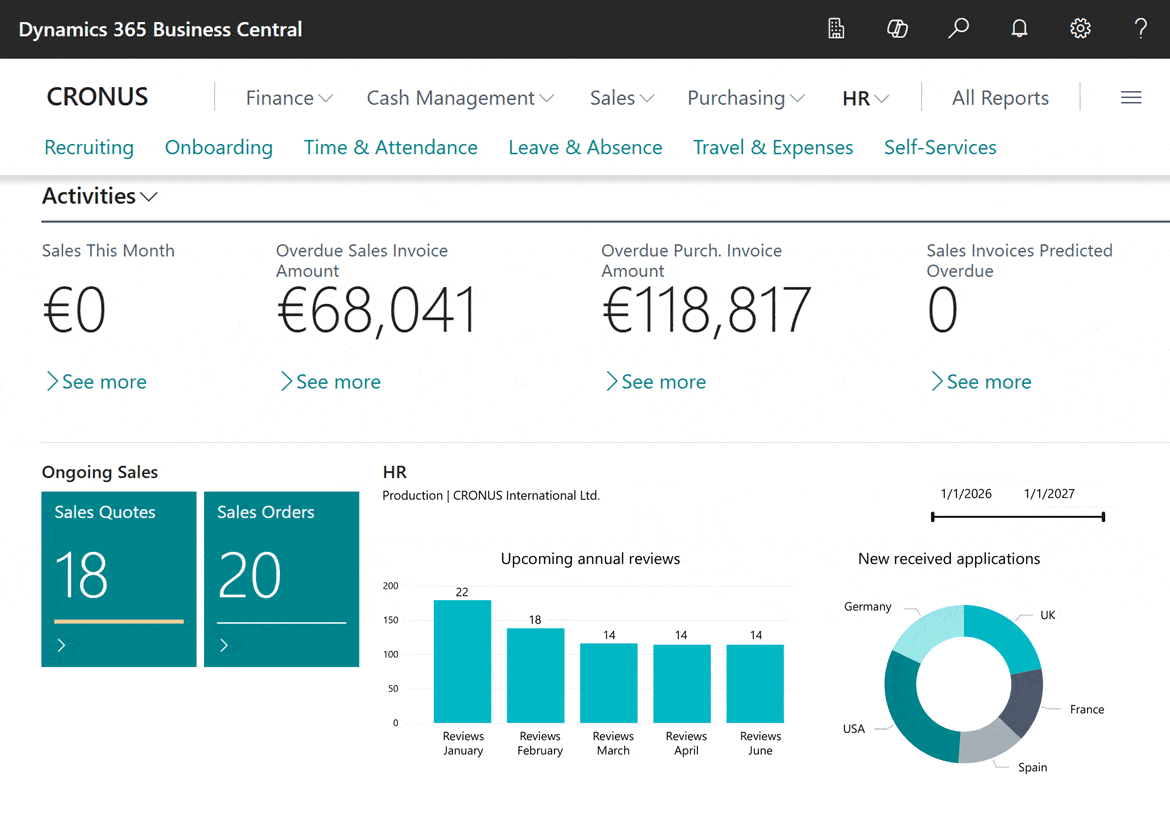Click Production | CRONUS International Ltd. text
1170x828 pixels.
pos(491,495)
